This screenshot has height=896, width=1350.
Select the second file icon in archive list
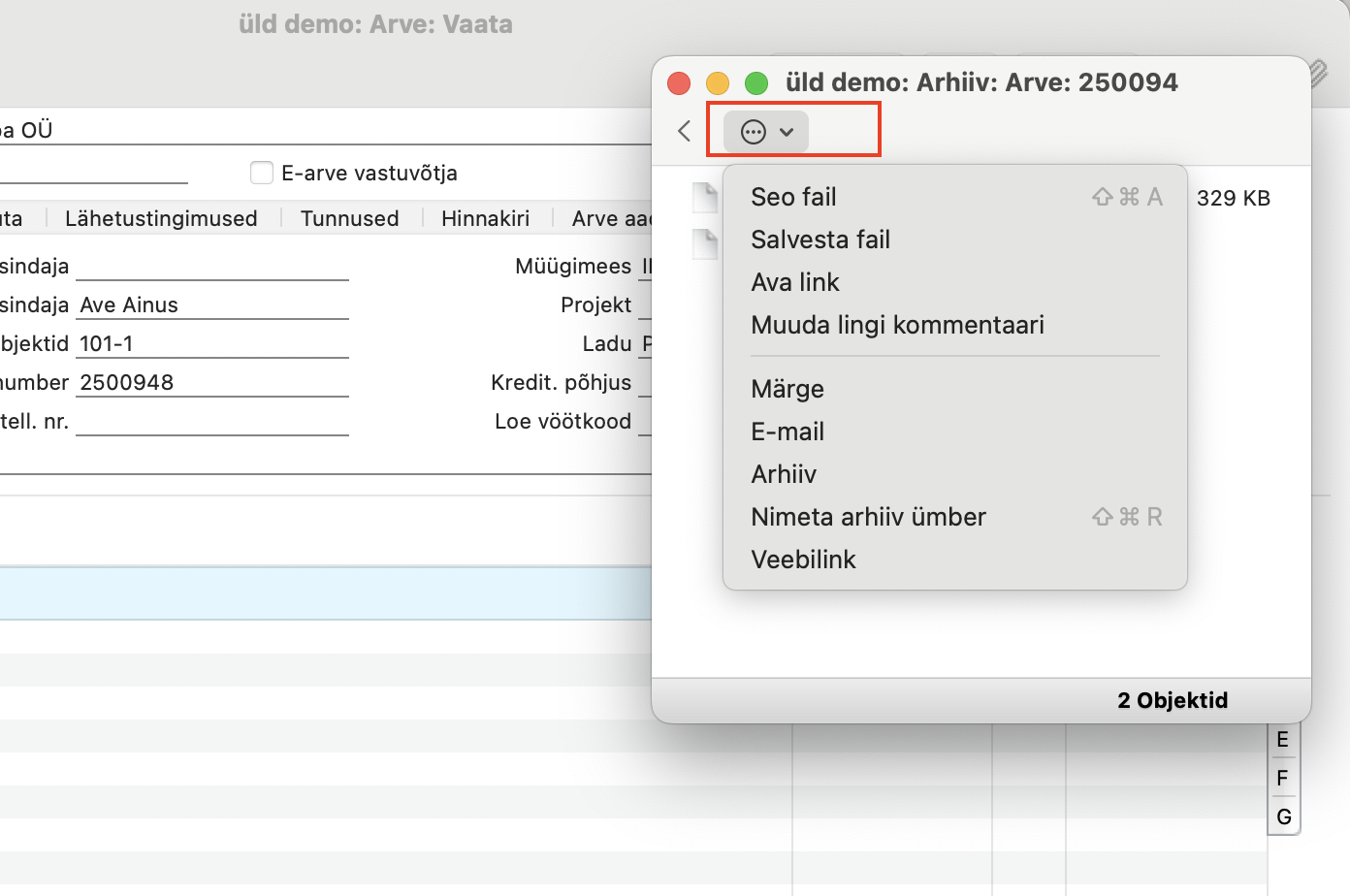click(x=705, y=243)
